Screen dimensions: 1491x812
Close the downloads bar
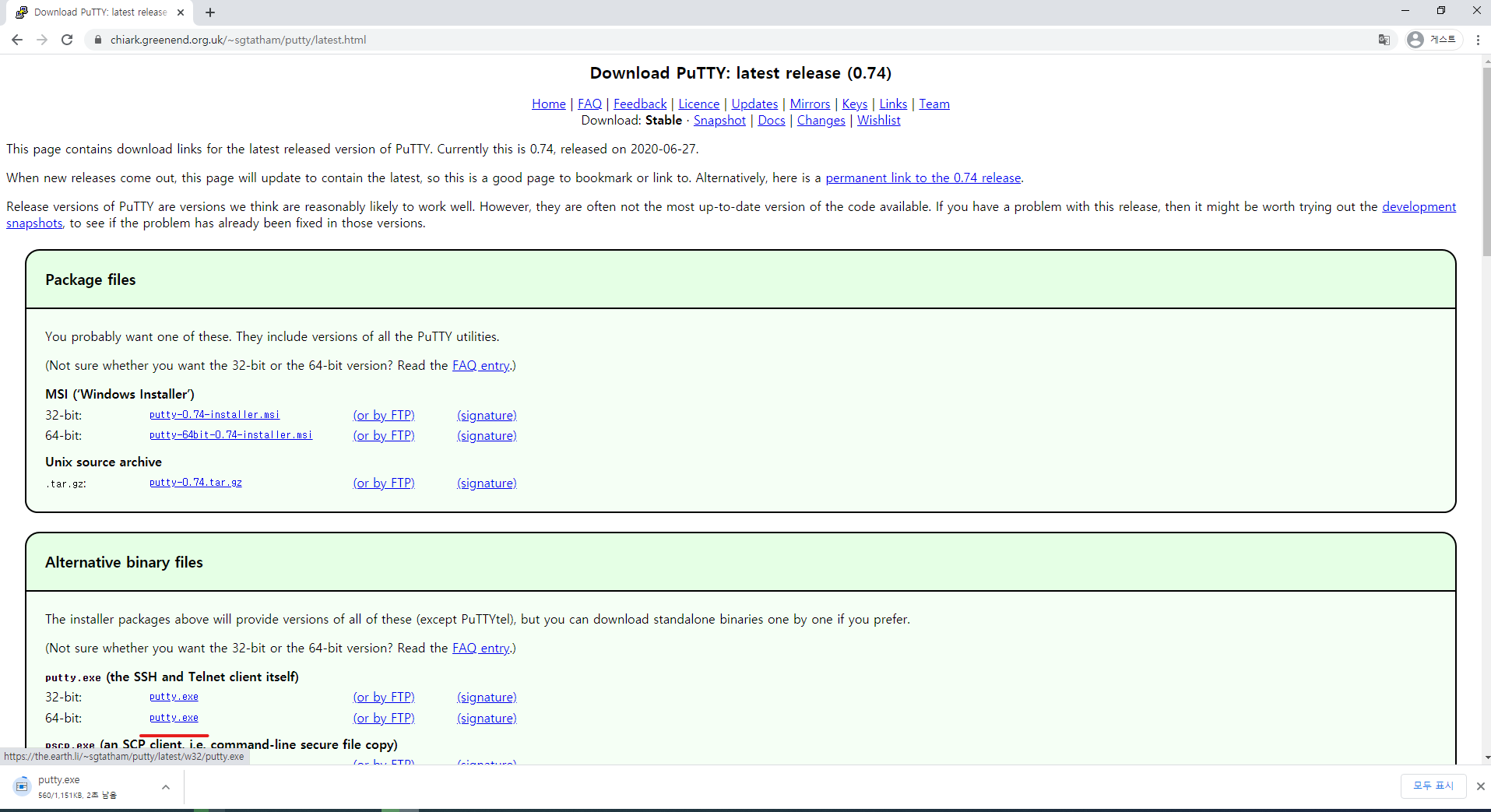(1481, 786)
